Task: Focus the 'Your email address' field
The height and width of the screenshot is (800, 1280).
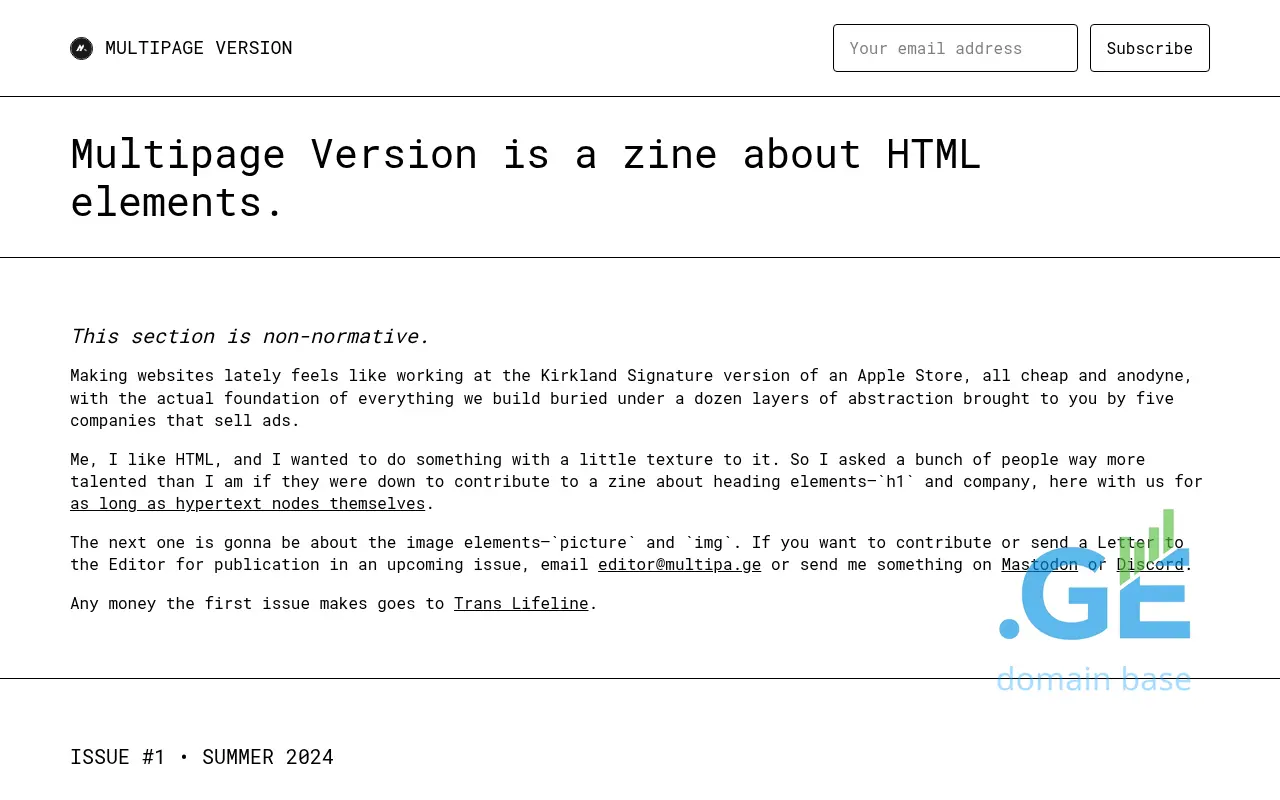Action: click(954, 48)
